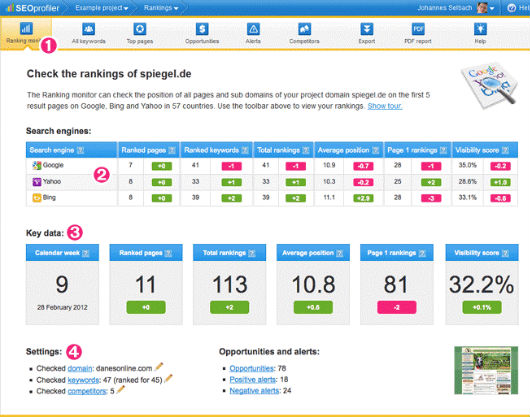
Task: Click the Google search engine icon
Action: [x=37, y=165]
